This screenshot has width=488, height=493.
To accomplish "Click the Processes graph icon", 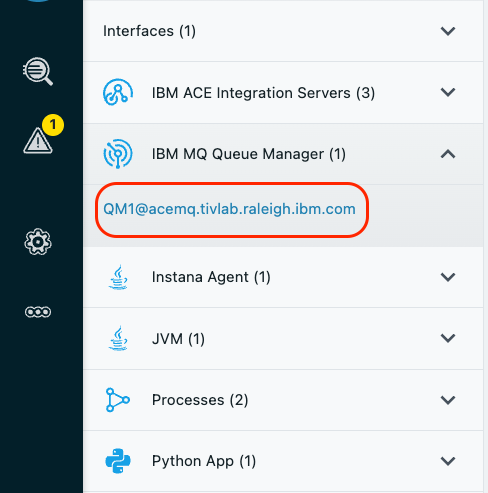I will [117, 400].
